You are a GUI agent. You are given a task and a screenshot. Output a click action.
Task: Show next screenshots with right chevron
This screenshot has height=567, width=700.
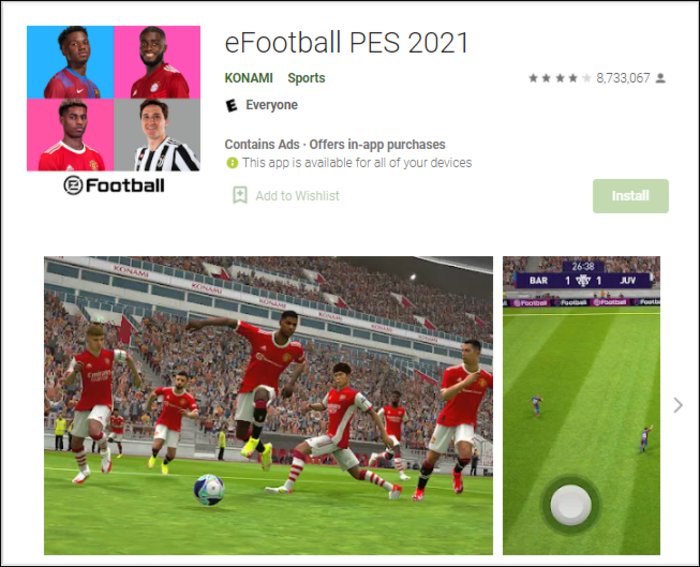pyautogui.click(x=678, y=405)
